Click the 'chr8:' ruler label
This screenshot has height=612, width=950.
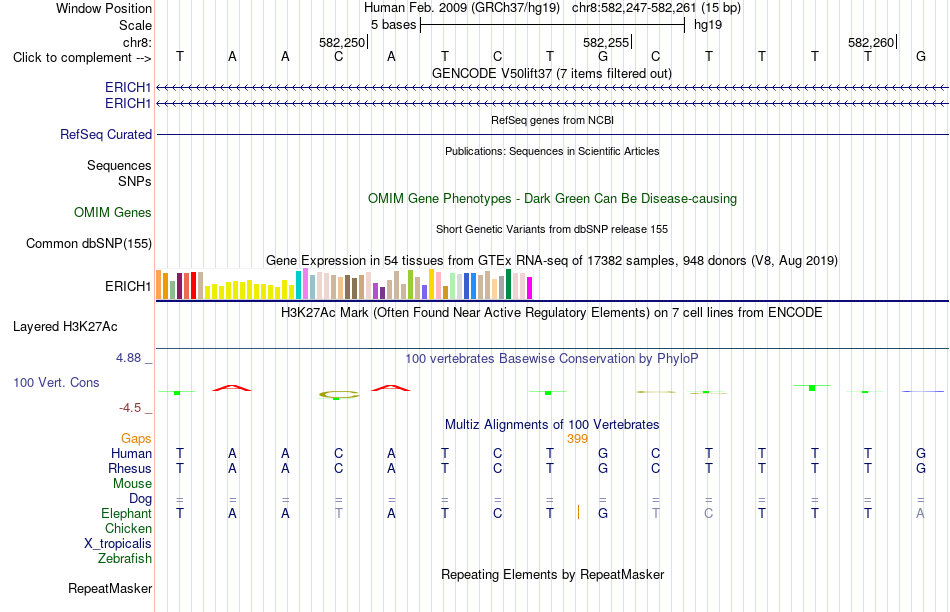[x=137, y=42]
